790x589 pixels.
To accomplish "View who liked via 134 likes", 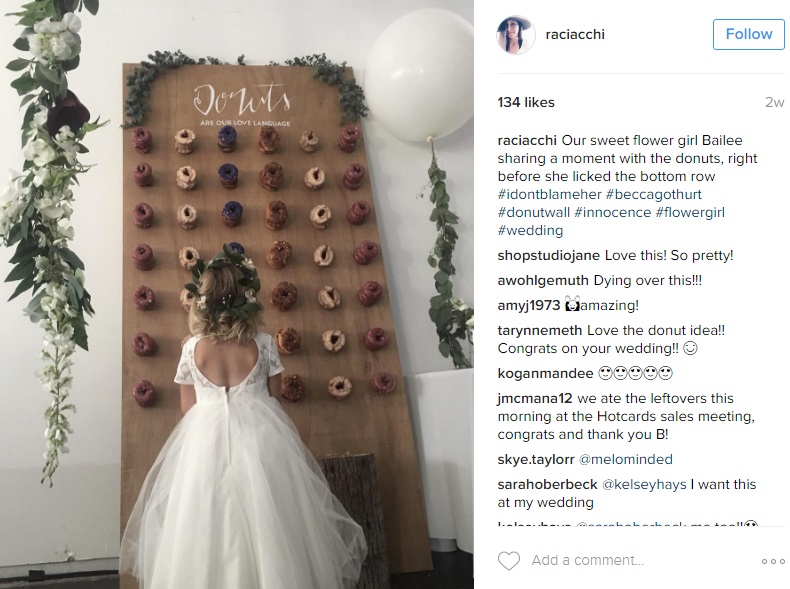I will click(526, 102).
